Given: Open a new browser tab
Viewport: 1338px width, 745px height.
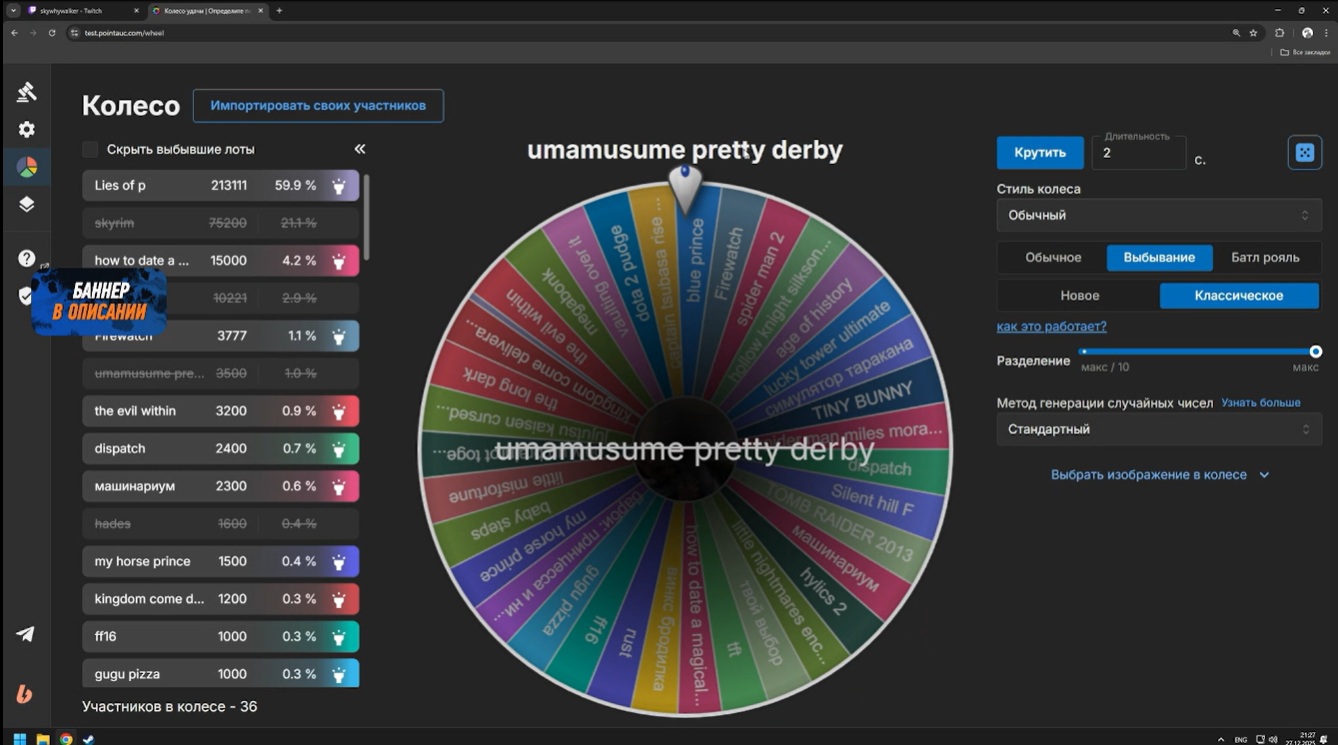Looking at the screenshot, I should click(x=279, y=10).
